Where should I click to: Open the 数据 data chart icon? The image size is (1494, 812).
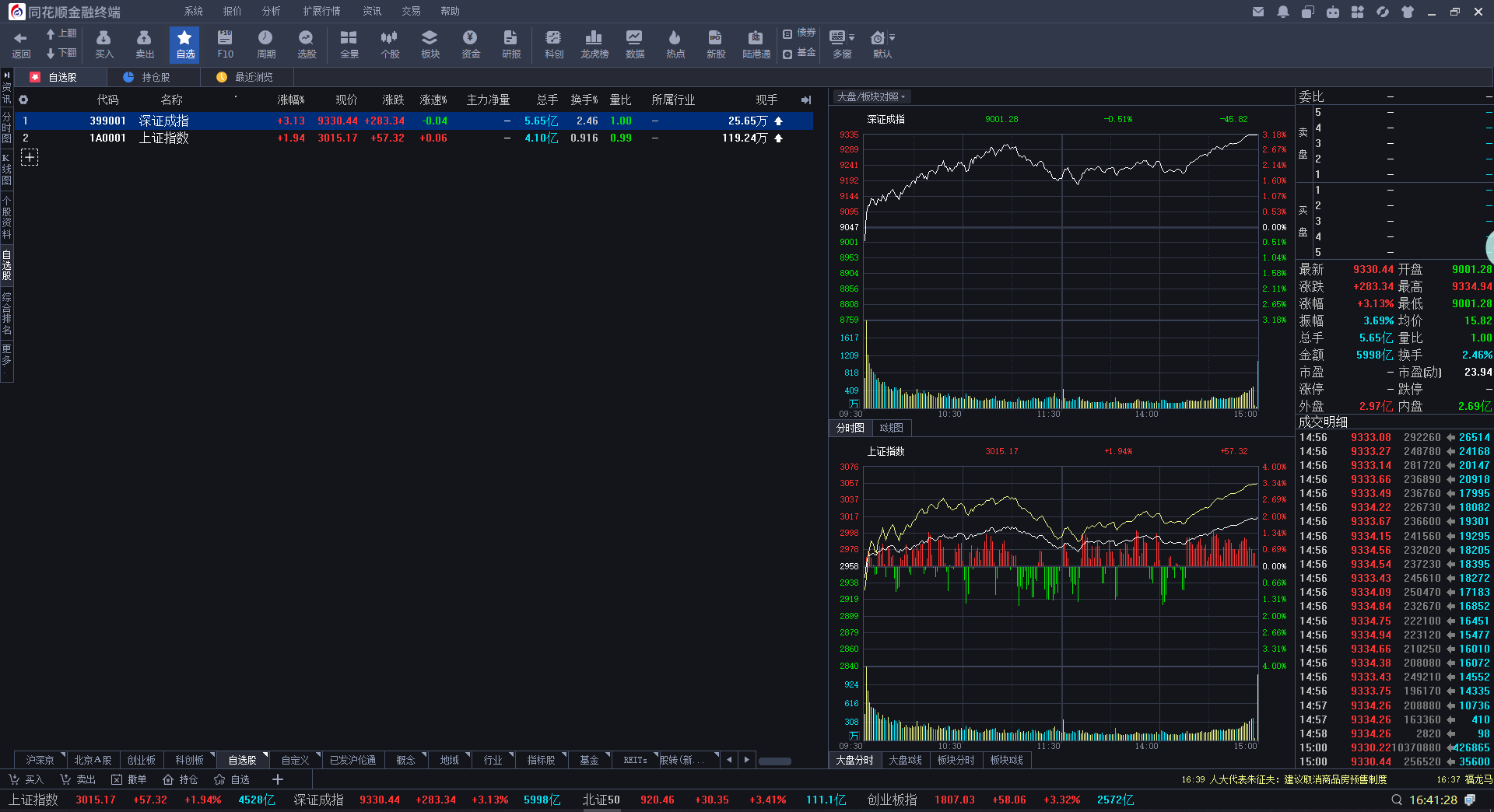coord(635,44)
